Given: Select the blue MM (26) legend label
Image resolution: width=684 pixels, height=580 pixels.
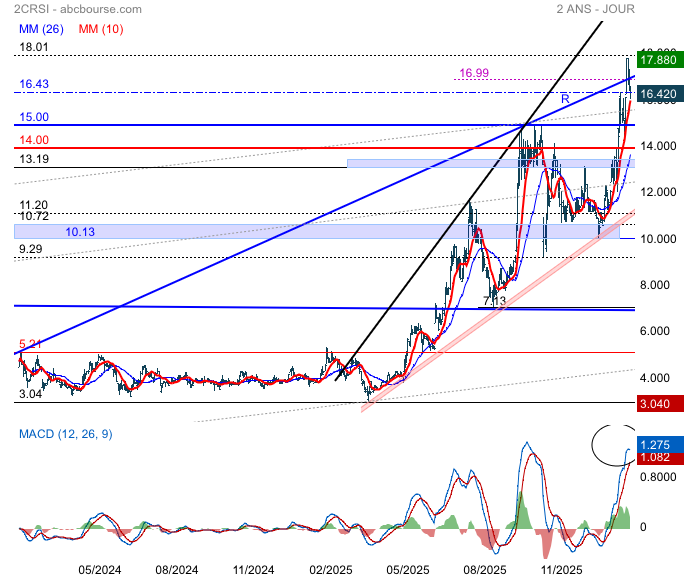Looking at the screenshot, I should coord(41,29).
